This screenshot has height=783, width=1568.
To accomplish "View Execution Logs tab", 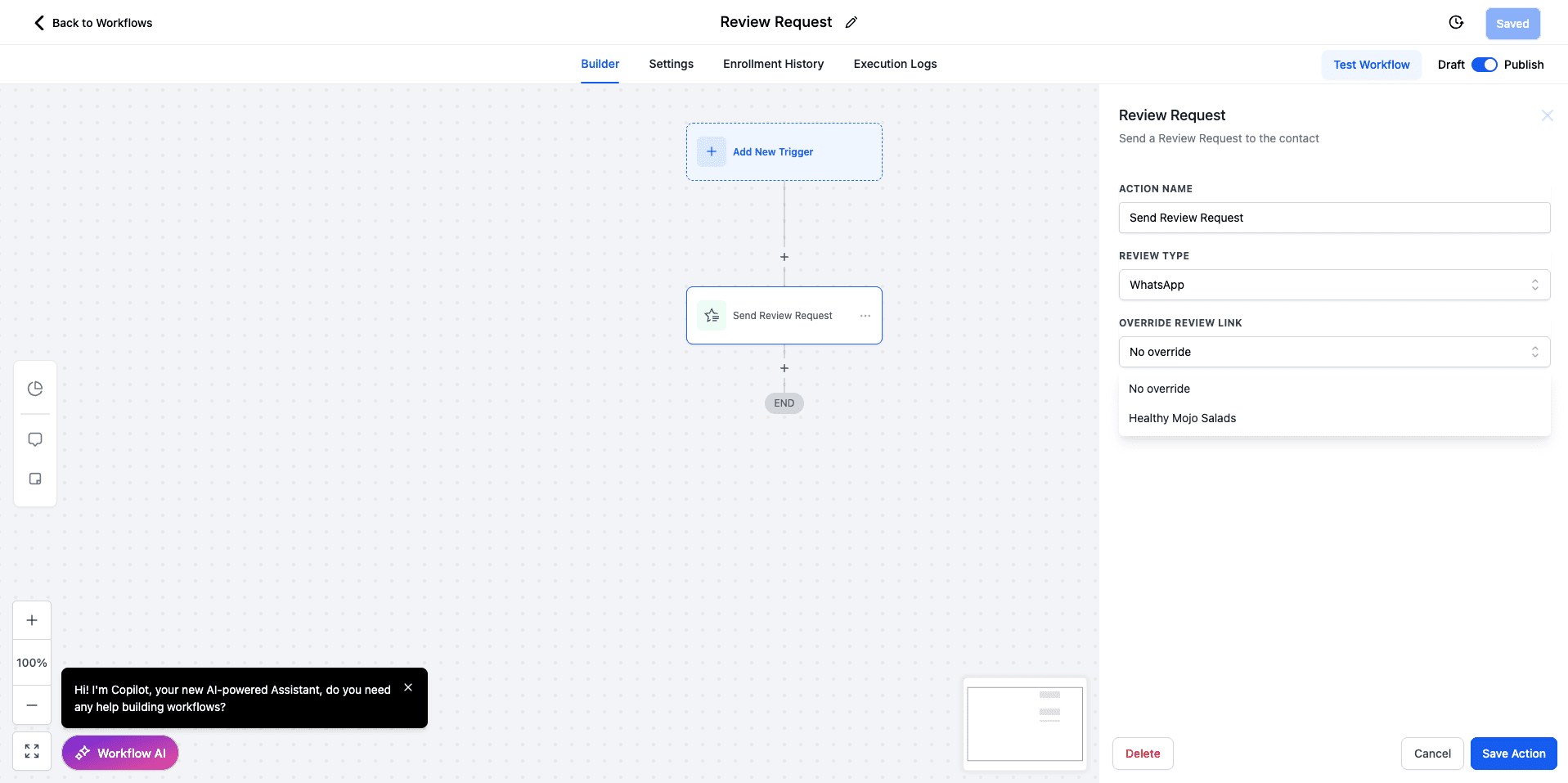I will tap(896, 64).
